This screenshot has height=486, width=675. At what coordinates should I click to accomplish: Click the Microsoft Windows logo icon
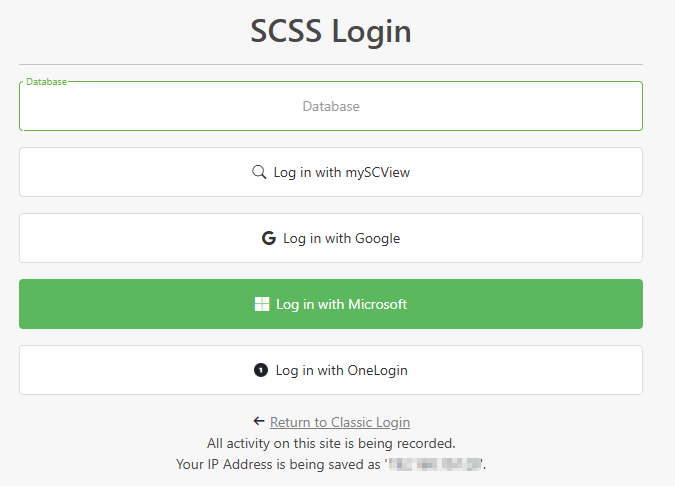point(262,304)
